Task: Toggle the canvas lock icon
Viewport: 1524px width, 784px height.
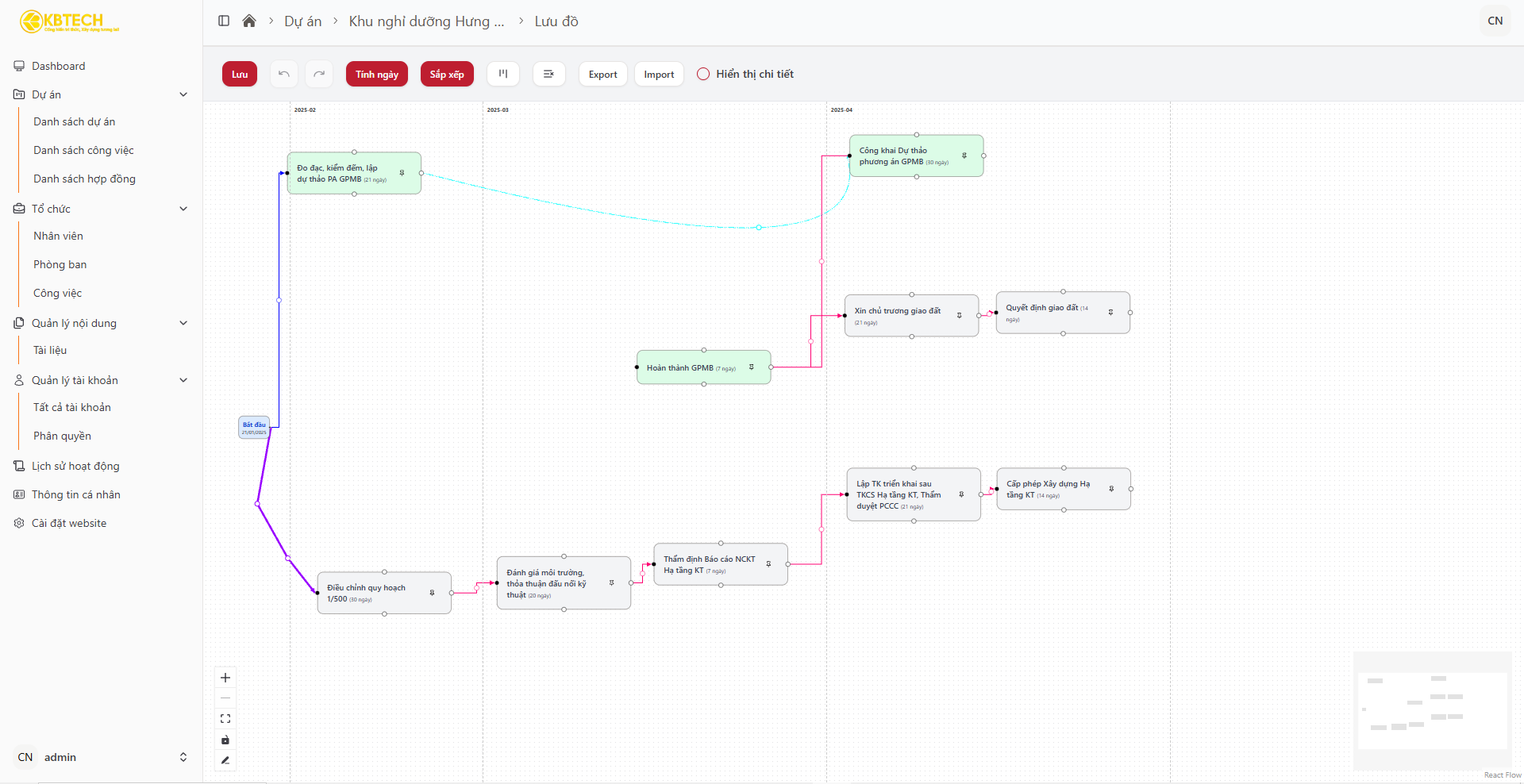Action: [225, 740]
